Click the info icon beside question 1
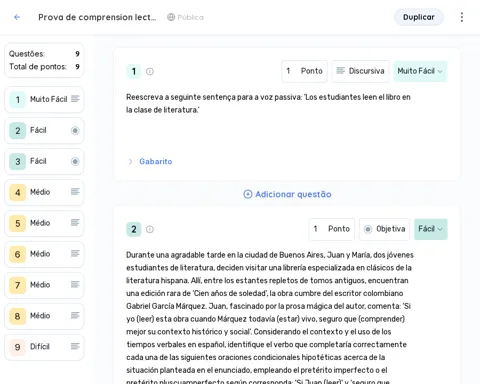This screenshot has height=384, width=480. [x=150, y=71]
